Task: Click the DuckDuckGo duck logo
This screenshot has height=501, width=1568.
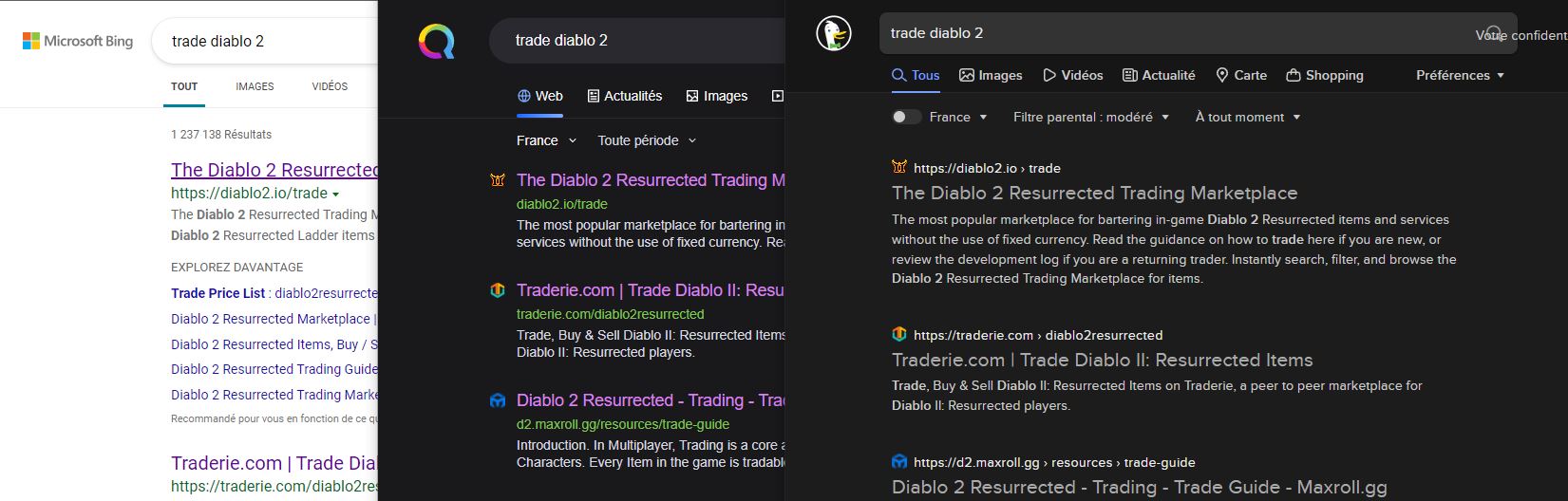Action: pos(833,34)
